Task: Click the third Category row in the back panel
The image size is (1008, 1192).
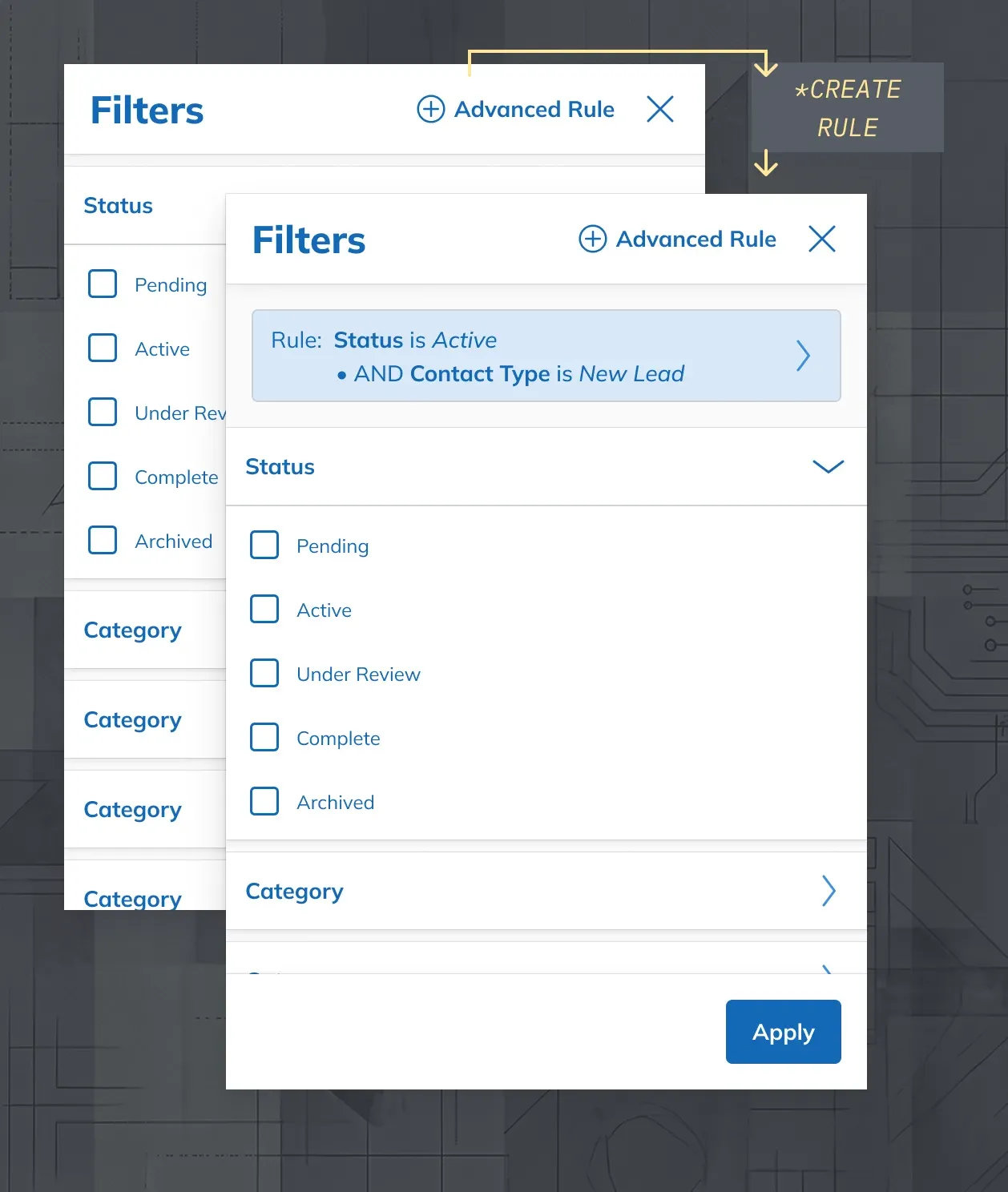Action: 145,810
